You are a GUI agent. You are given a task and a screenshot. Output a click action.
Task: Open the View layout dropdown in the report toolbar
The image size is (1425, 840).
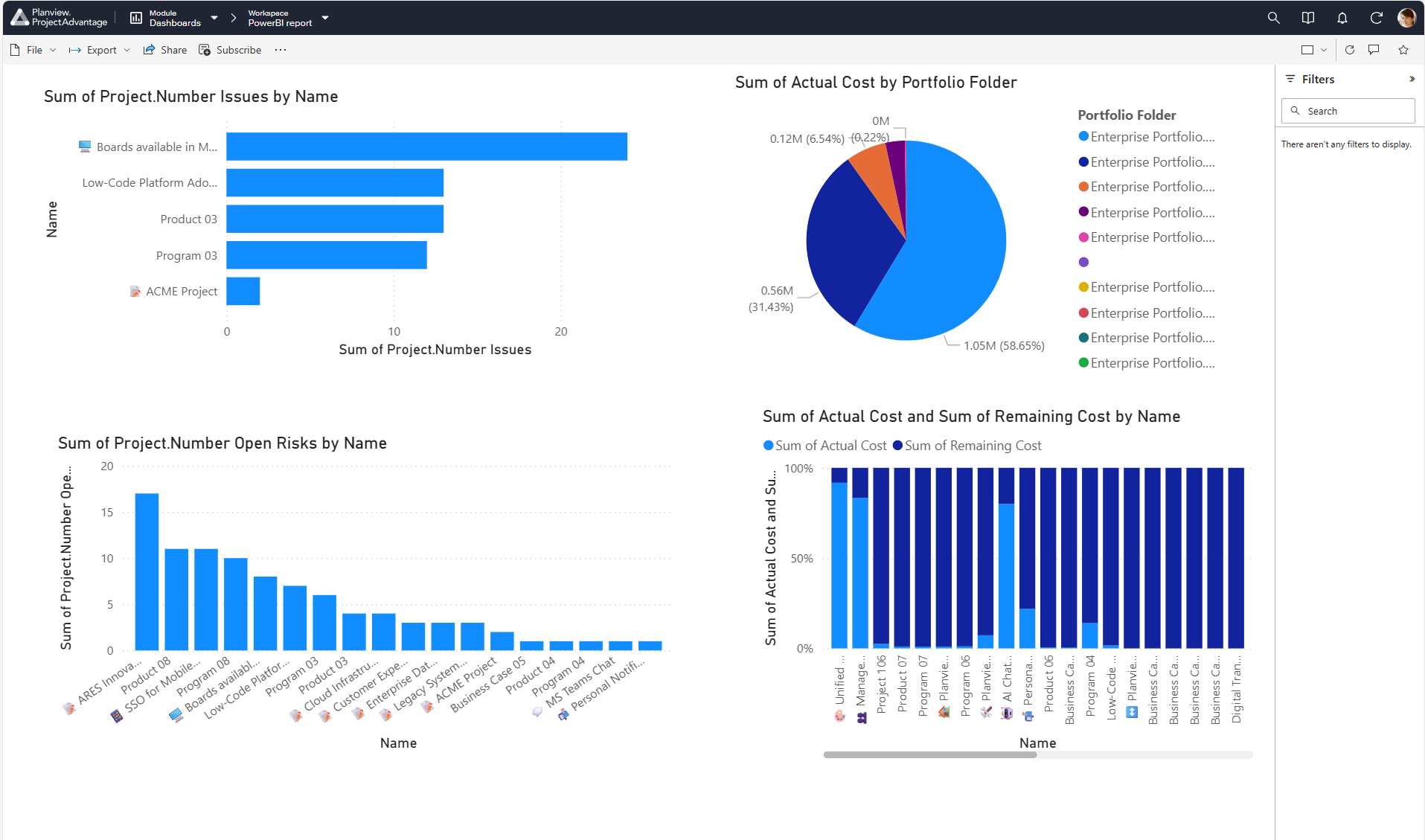coord(1313,50)
